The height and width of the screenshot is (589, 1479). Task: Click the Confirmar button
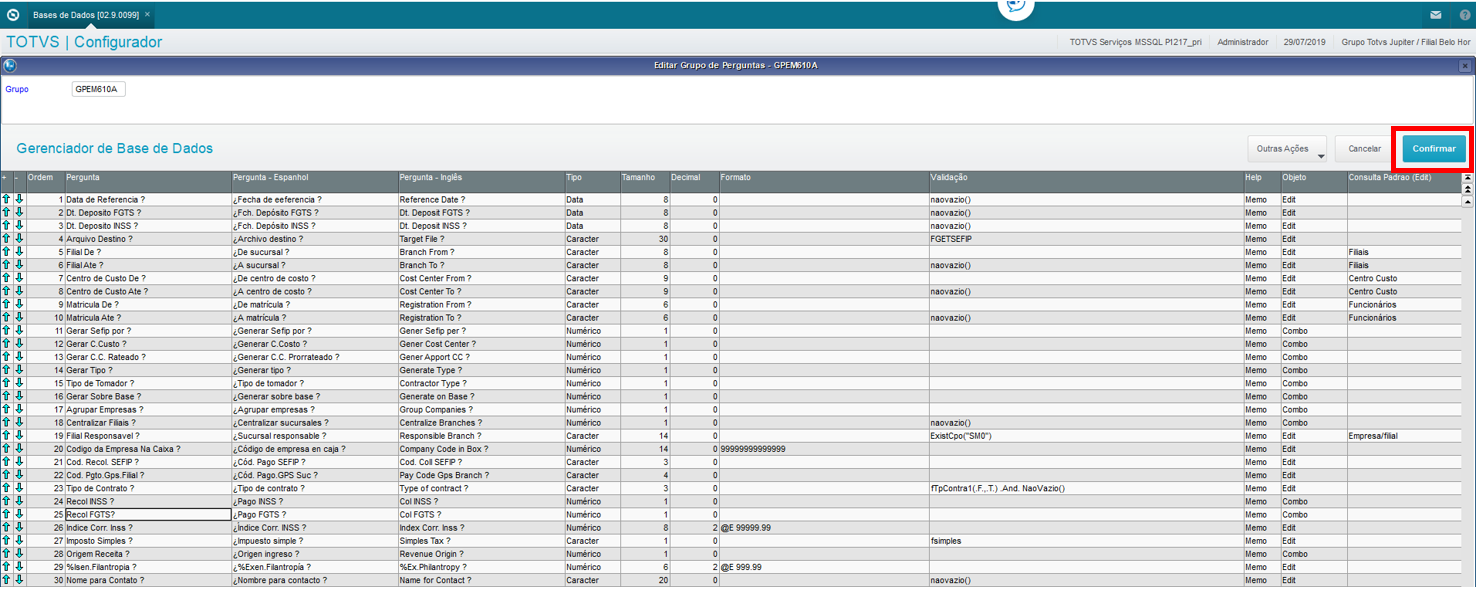(1434, 149)
